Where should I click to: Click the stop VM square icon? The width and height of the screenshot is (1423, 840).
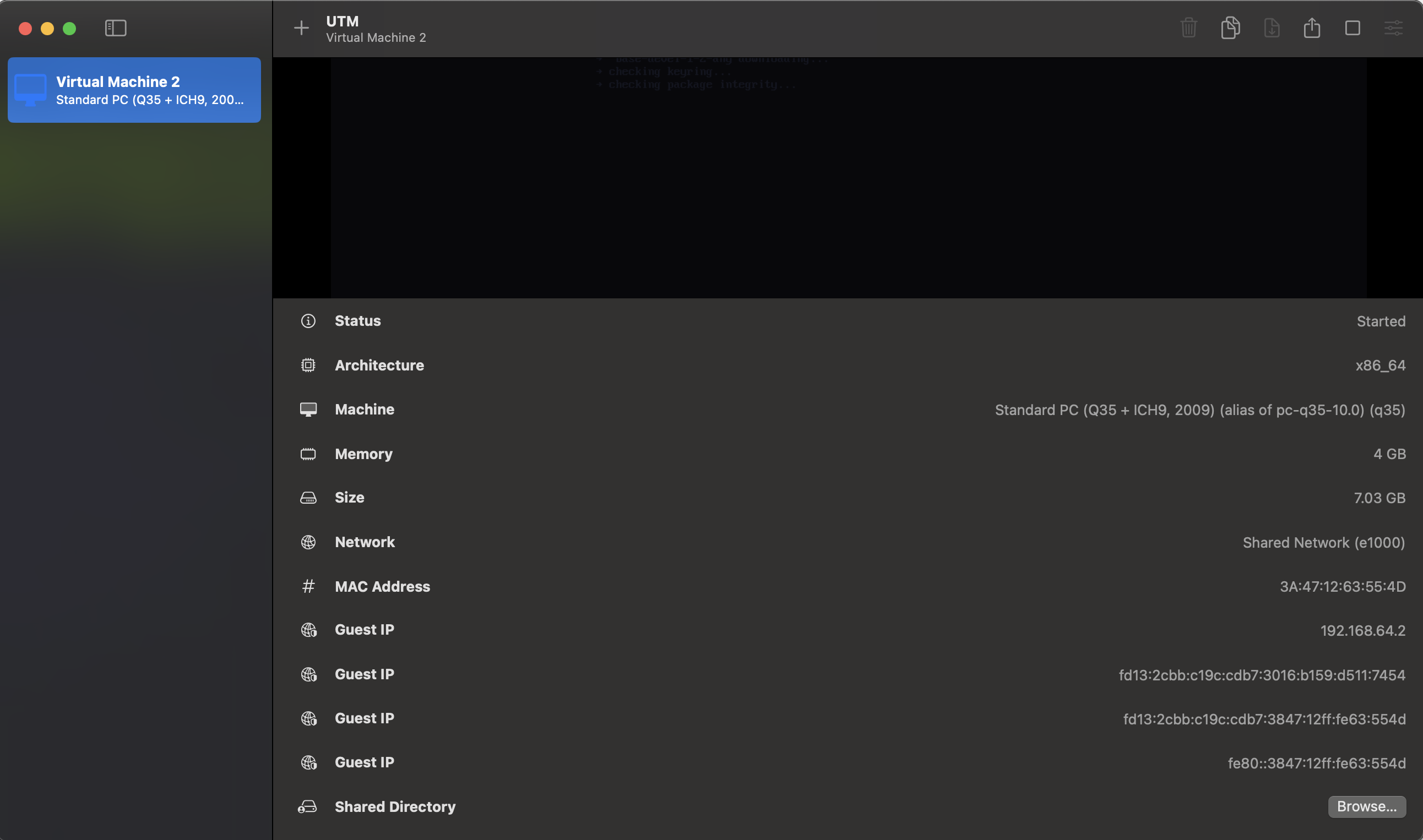click(1352, 28)
